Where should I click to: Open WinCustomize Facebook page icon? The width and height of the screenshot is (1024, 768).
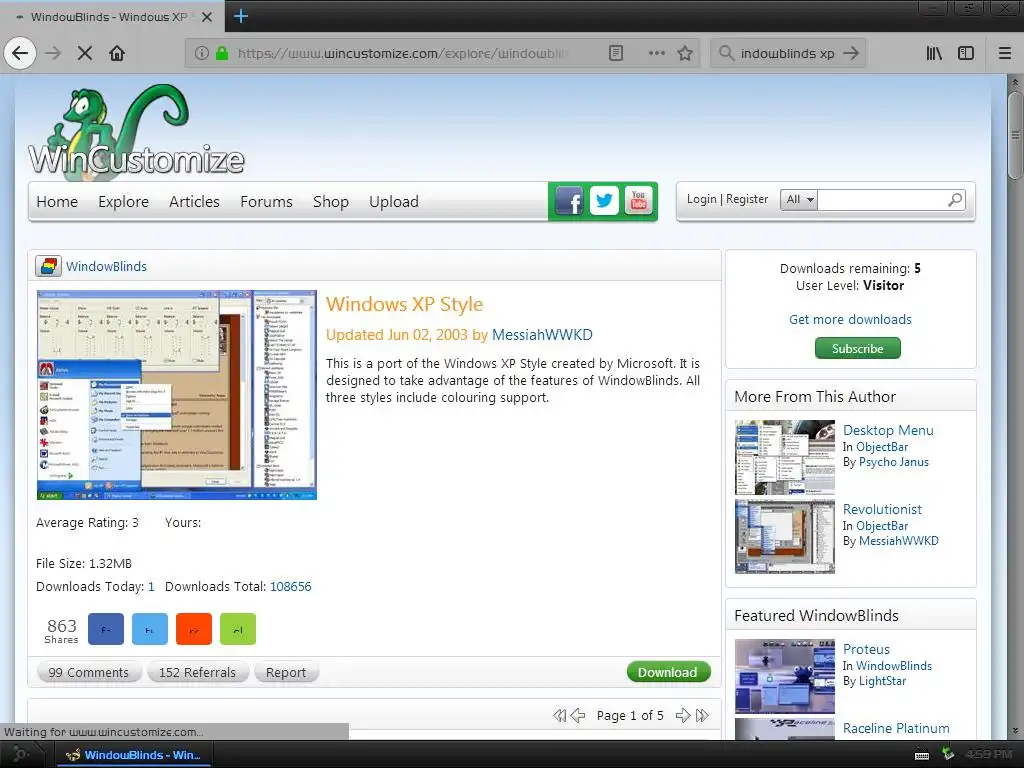point(569,201)
